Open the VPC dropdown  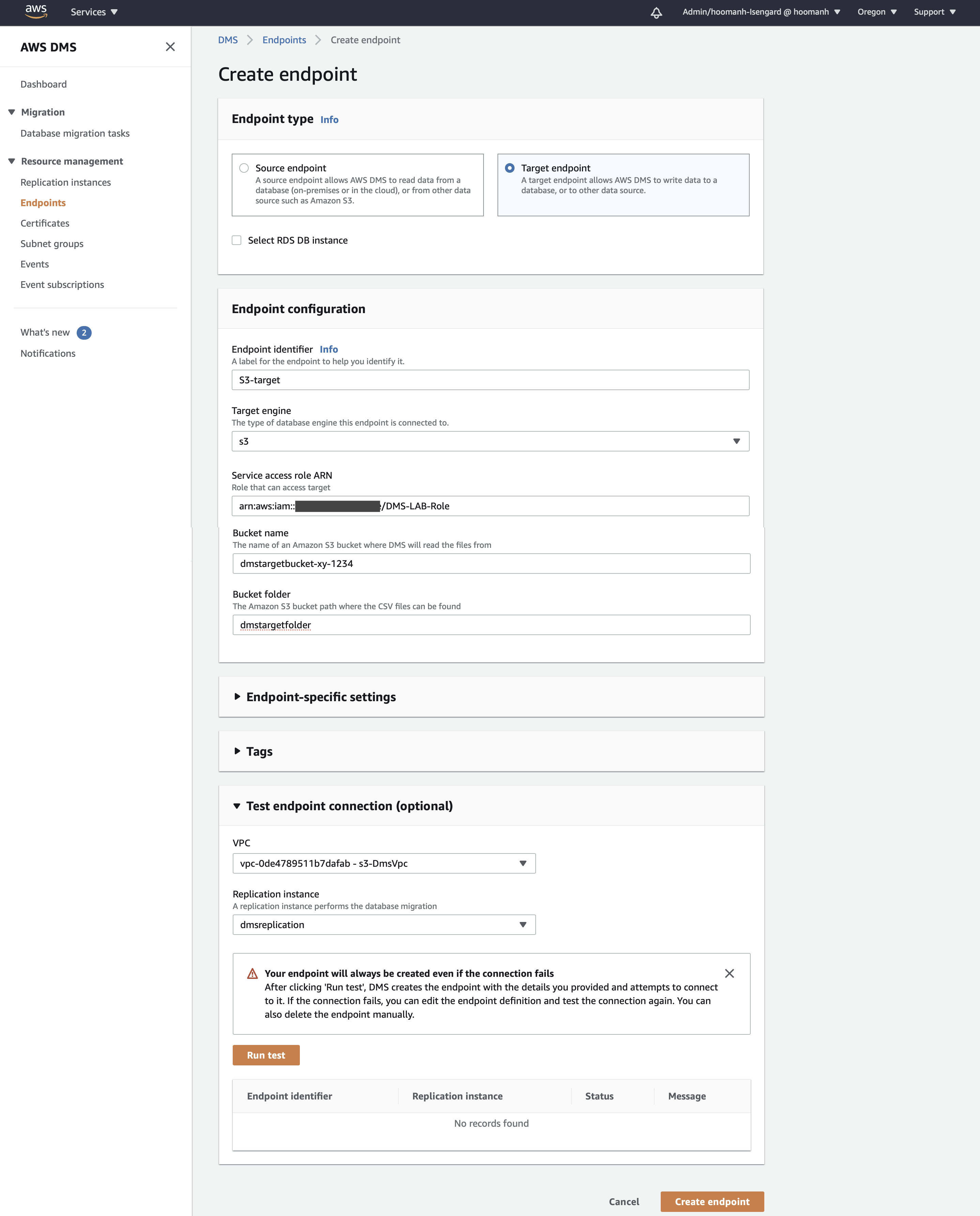click(x=384, y=863)
